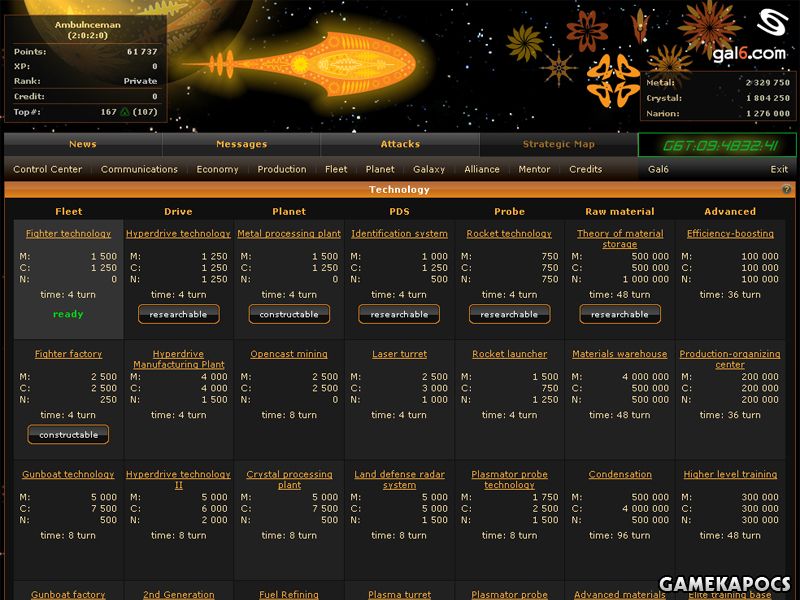
Task: Open Hyperdrive Manufacturing Plant link
Action: [x=179, y=359]
